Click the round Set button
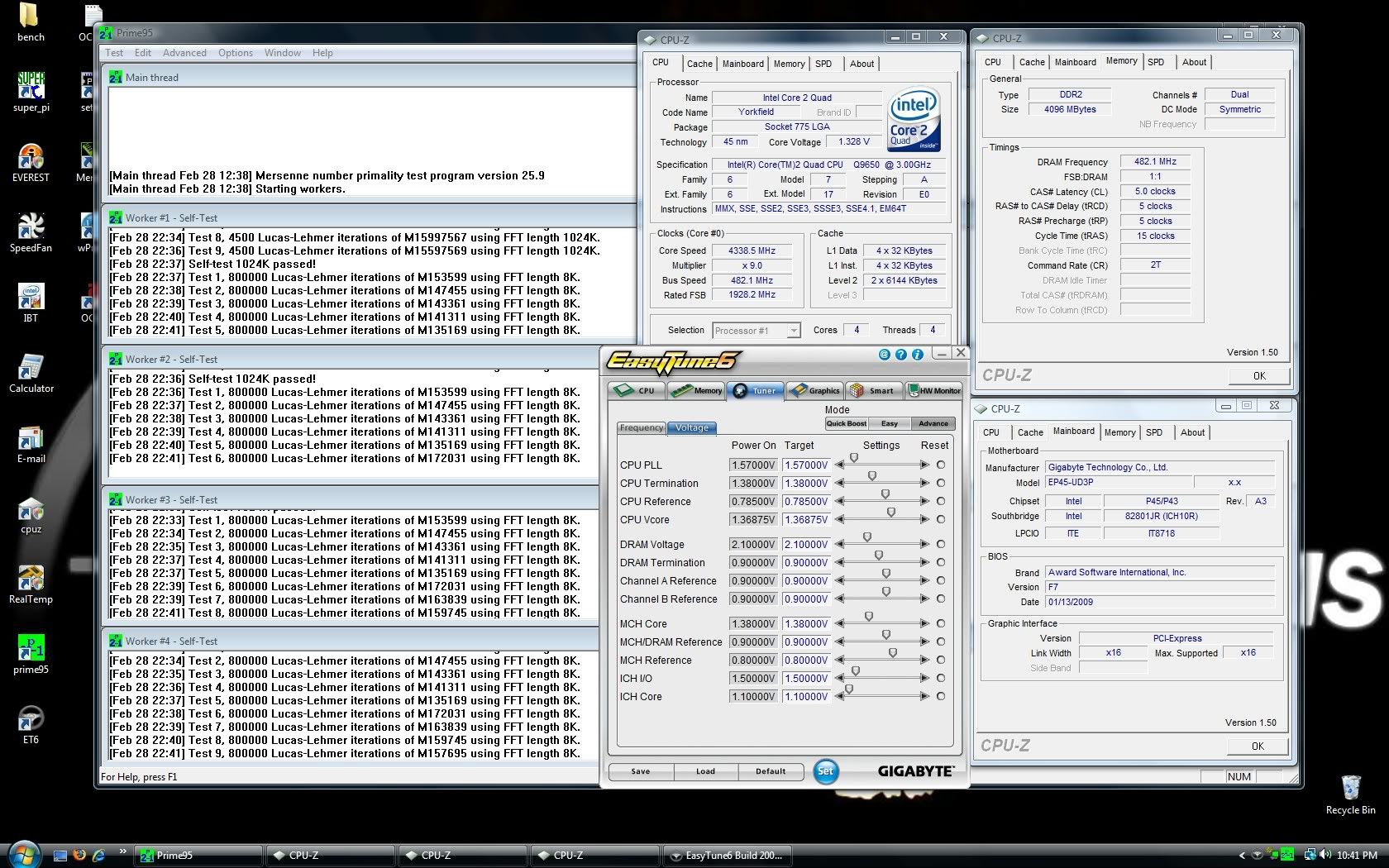 pos(825,771)
